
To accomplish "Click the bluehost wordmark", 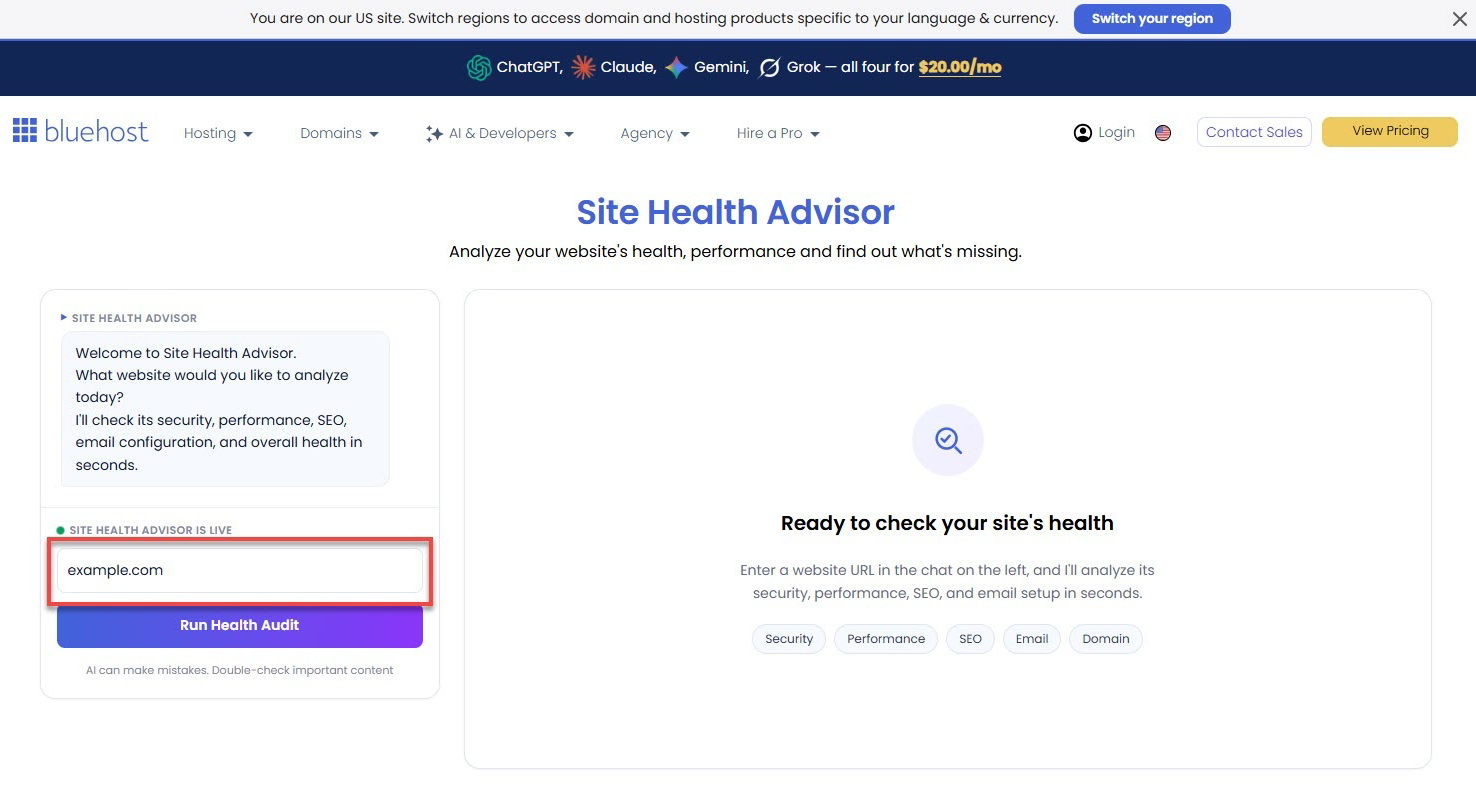I will point(96,131).
